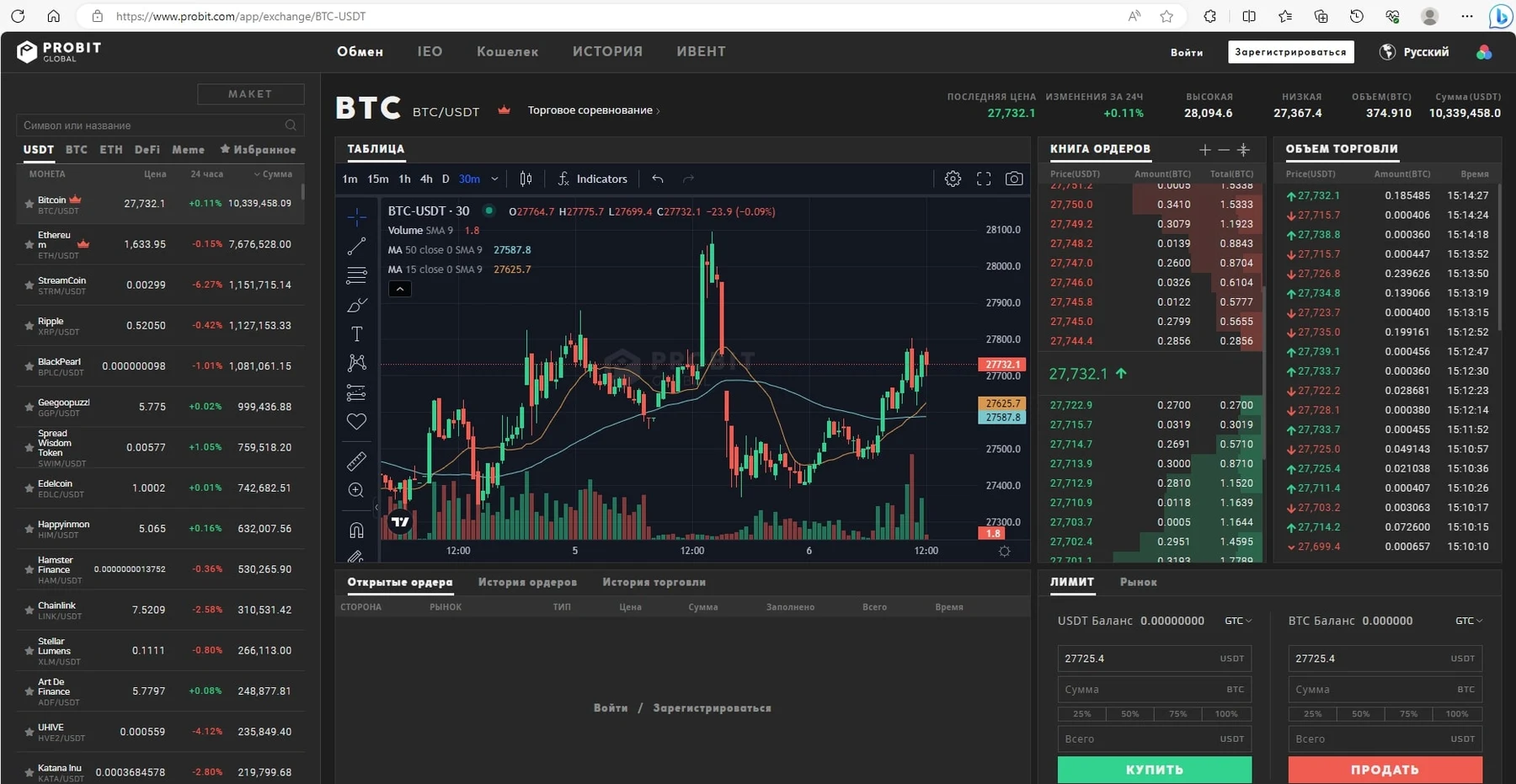Toggle favorite star for Ethereum row
This screenshot has height=784, width=1516.
[29, 244]
